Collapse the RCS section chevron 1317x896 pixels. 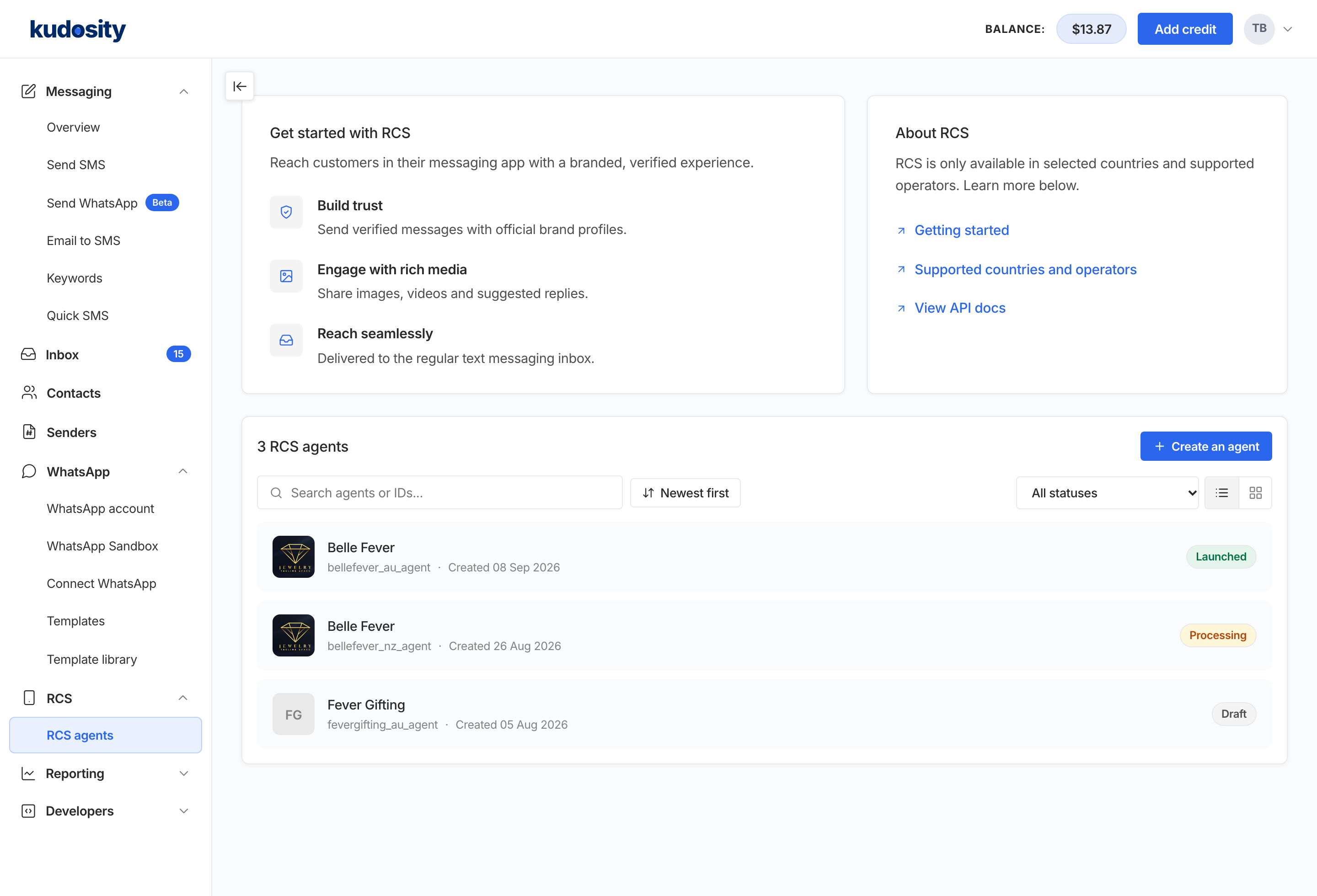coord(183,698)
